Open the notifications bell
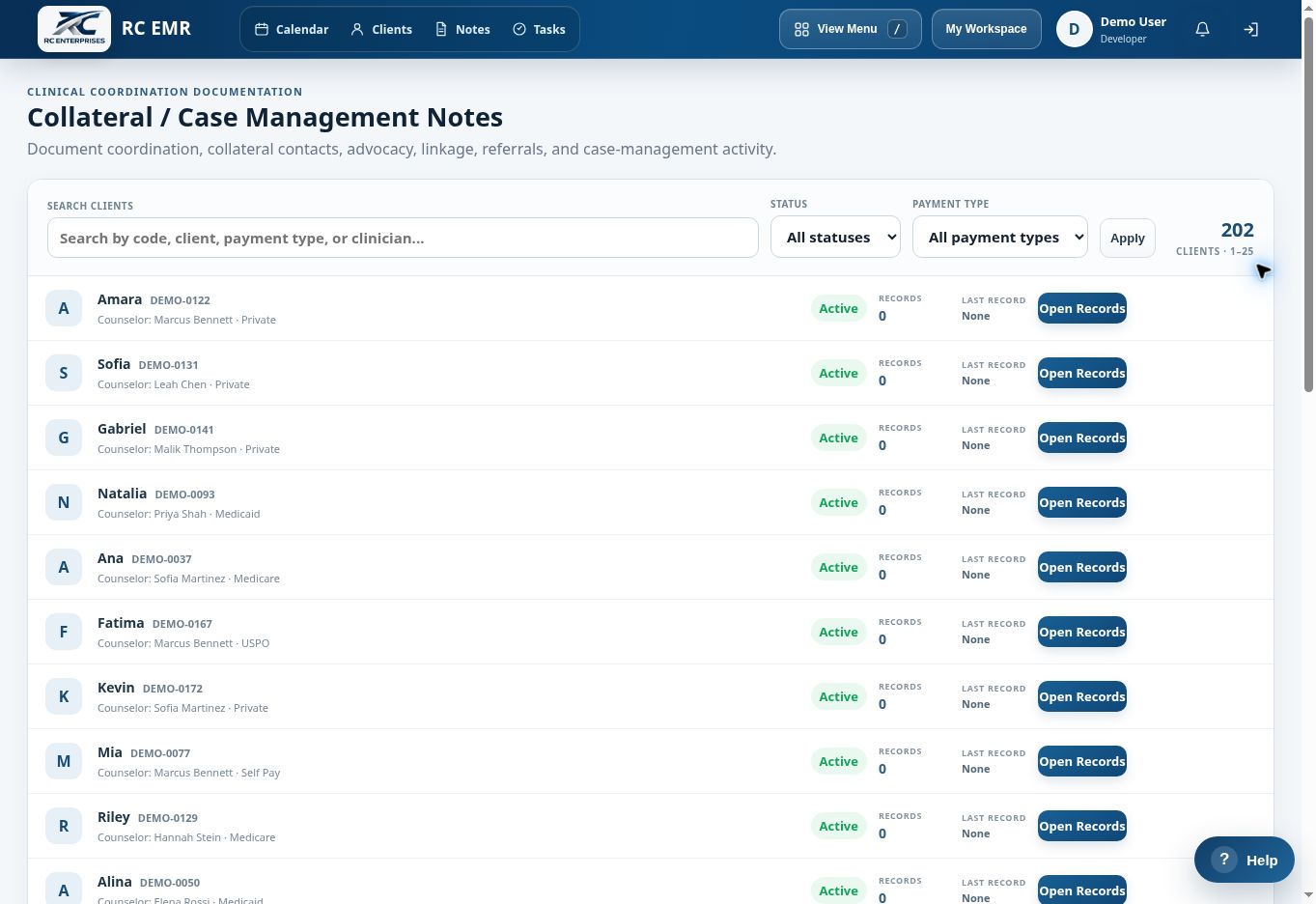This screenshot has height=904, width=1316. 1202,29
